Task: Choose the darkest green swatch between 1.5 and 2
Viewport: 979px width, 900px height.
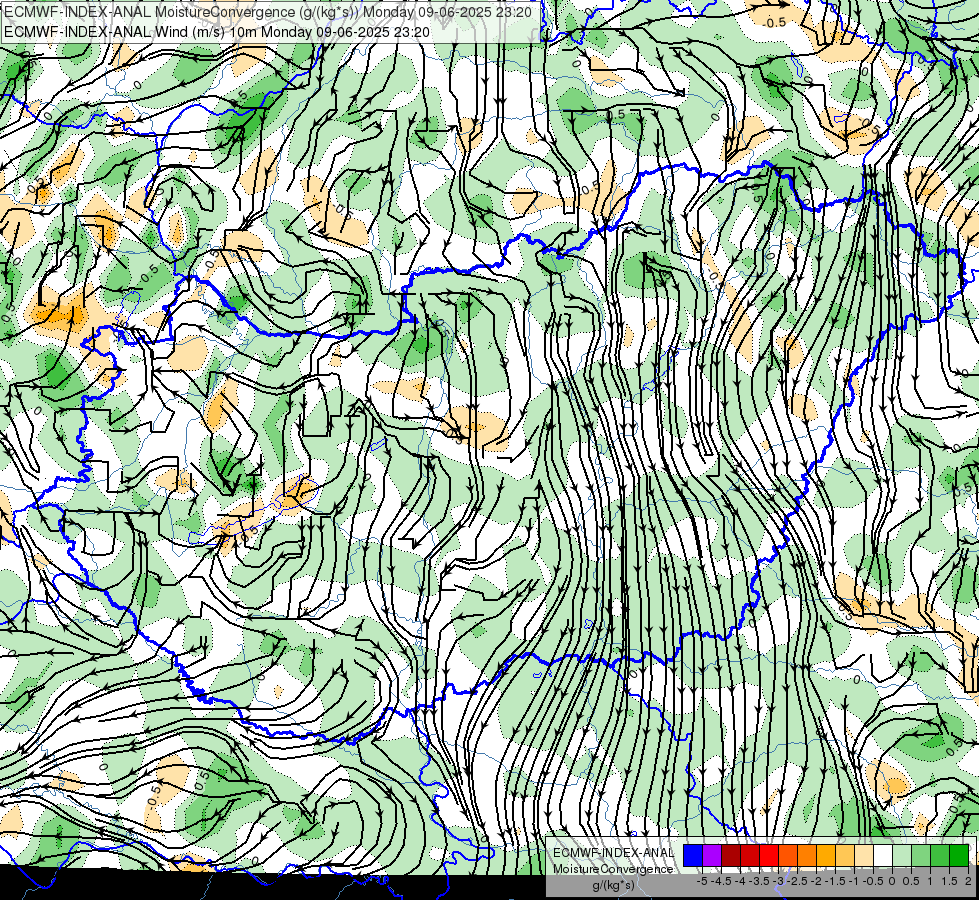Action: [959, 856]
